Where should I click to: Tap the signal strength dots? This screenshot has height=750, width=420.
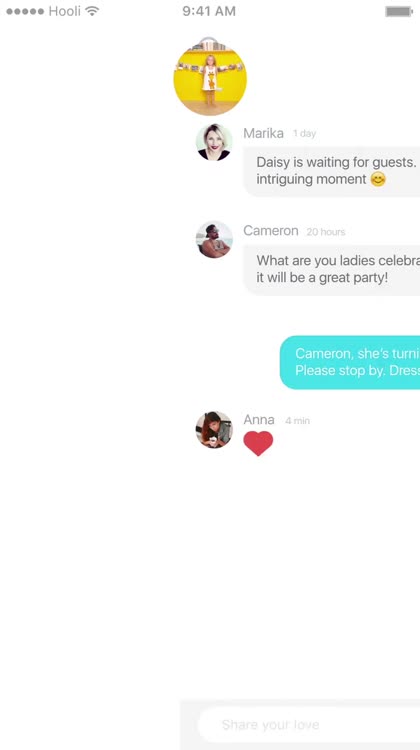coord(25,11)
